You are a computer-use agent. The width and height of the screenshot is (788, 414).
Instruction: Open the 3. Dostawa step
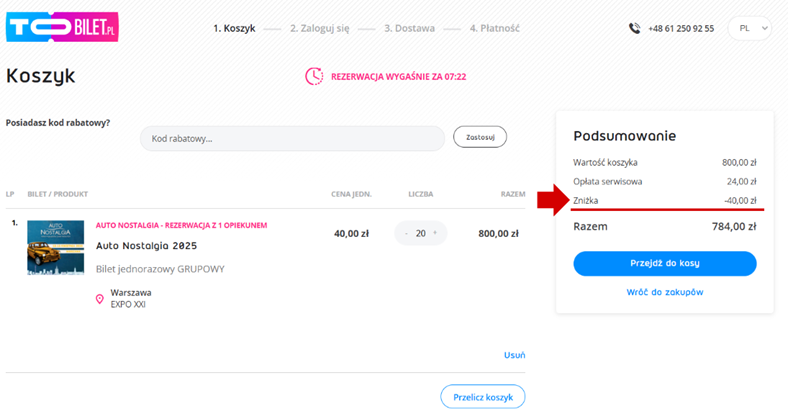409,28
